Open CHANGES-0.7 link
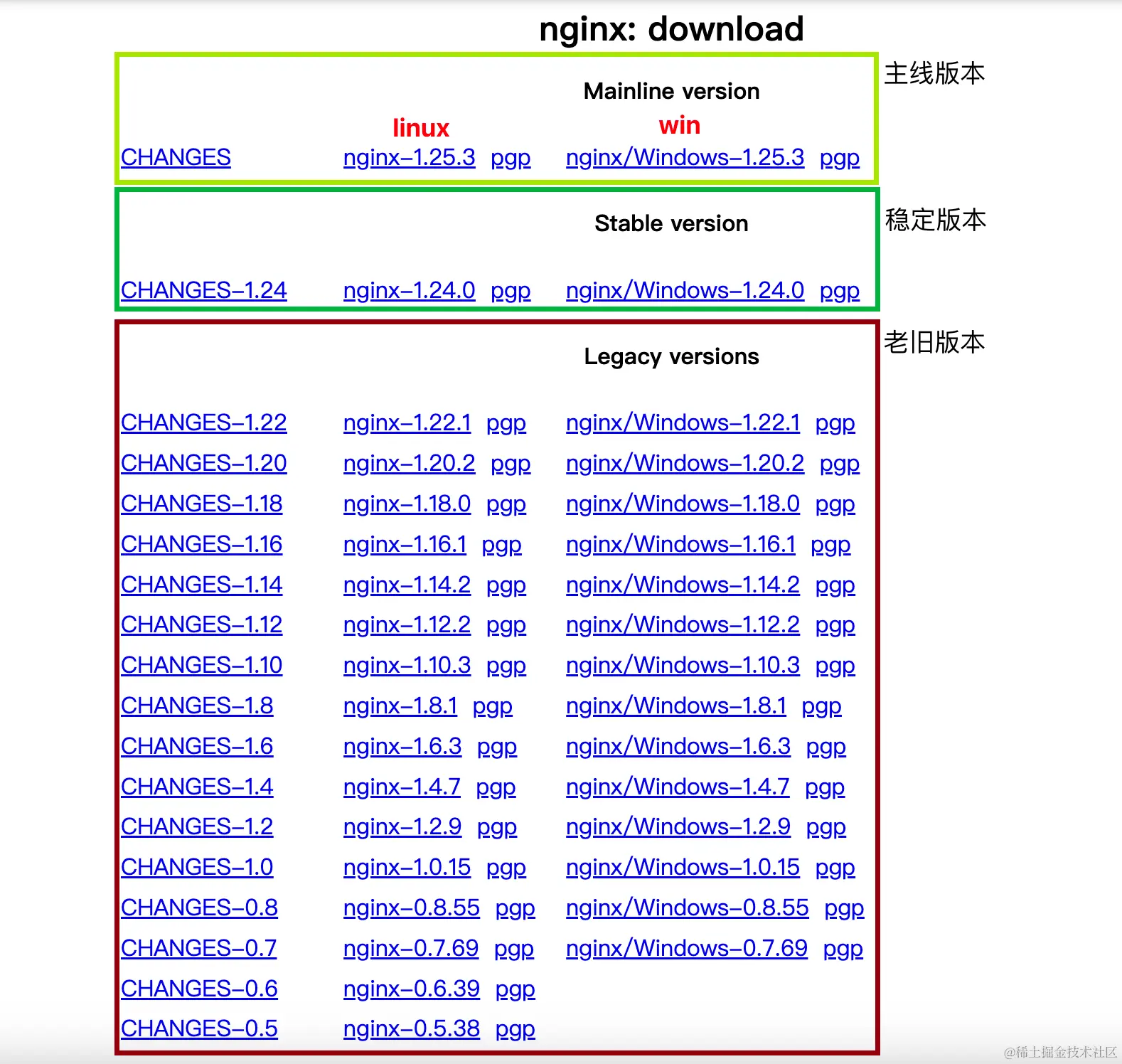This screenshot has width=1122, height=1064. [198, 948]
